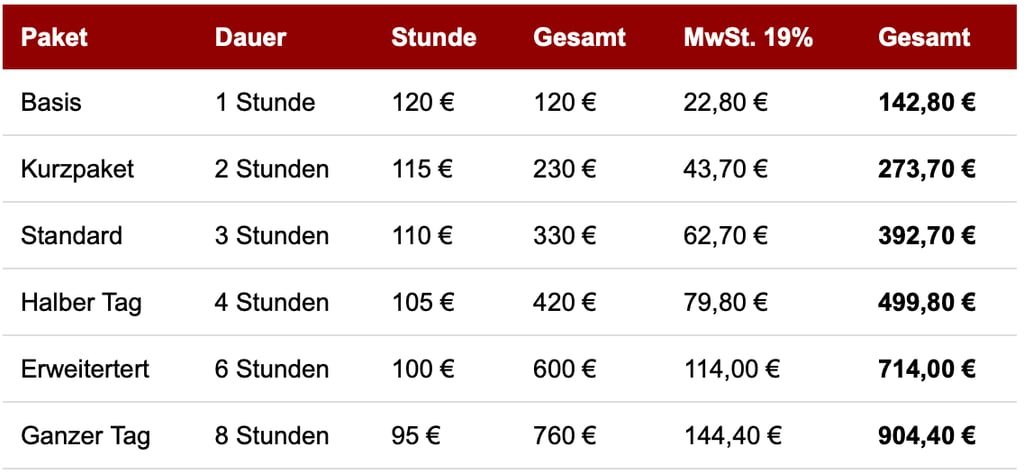1024x474 pixels.
Task: Click the Dauer column header
Action: pyautogui.click(x=250, y=38)
